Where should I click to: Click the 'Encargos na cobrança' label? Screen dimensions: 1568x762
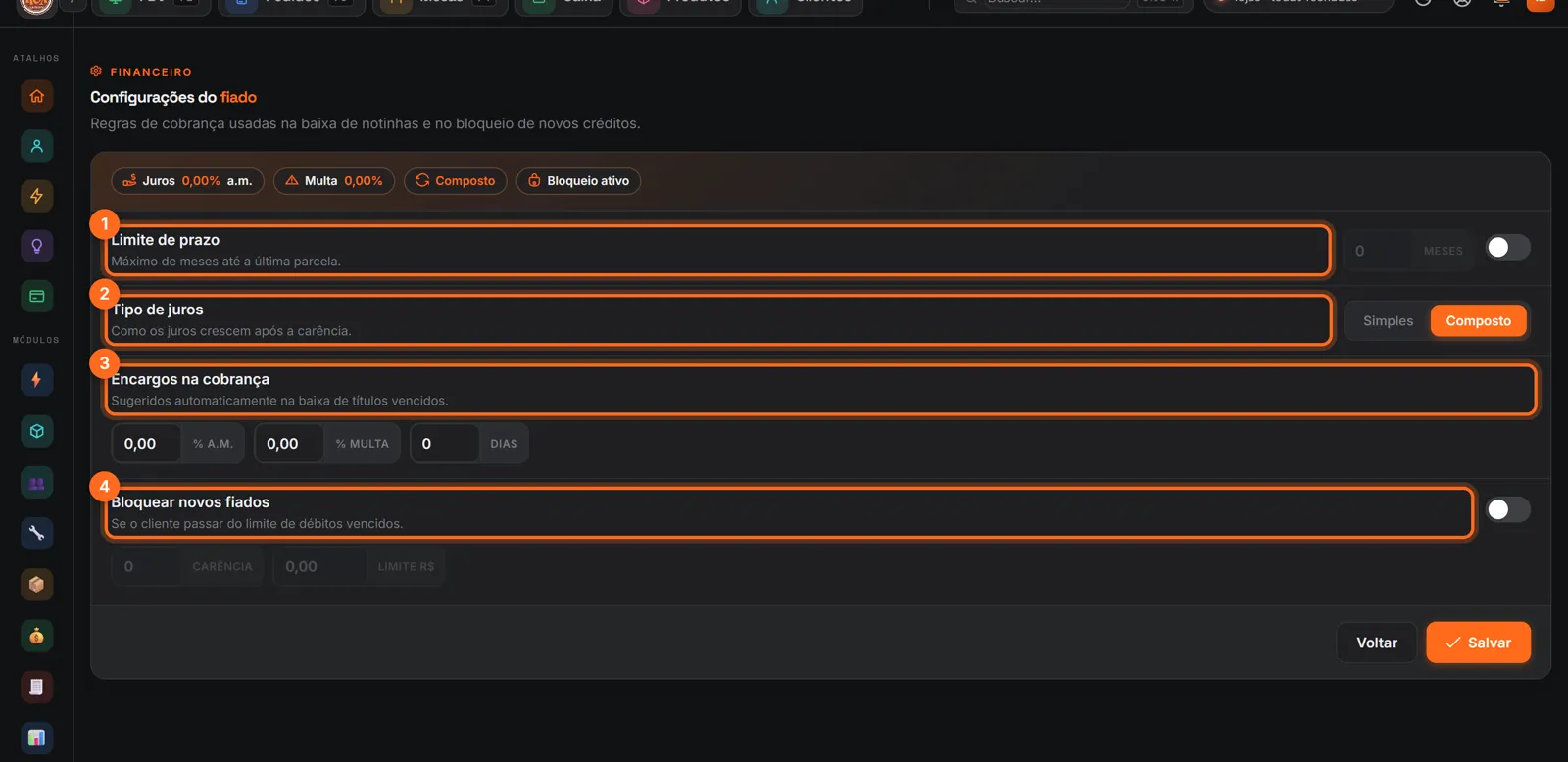click(190, 379)
